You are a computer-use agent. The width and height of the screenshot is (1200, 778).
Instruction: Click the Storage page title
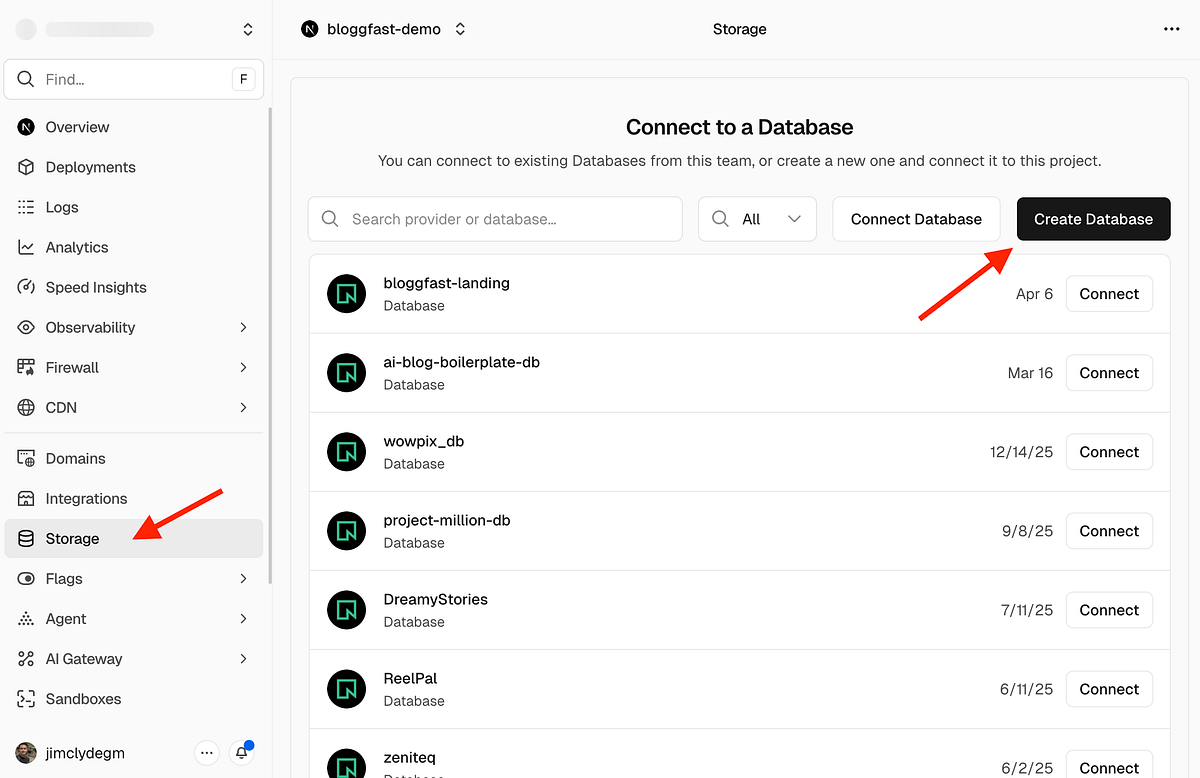740,29
